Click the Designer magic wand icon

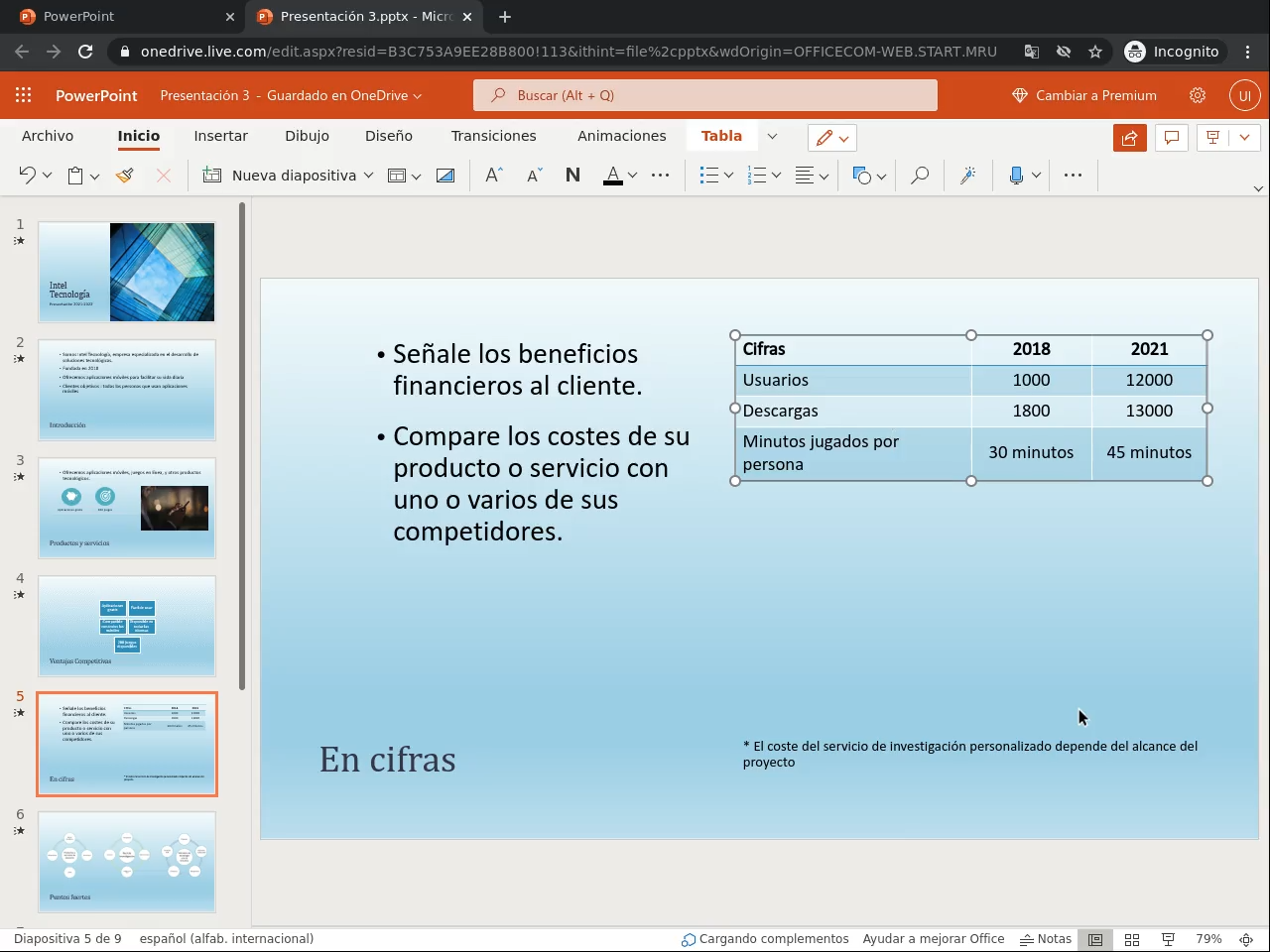[967, 176]
